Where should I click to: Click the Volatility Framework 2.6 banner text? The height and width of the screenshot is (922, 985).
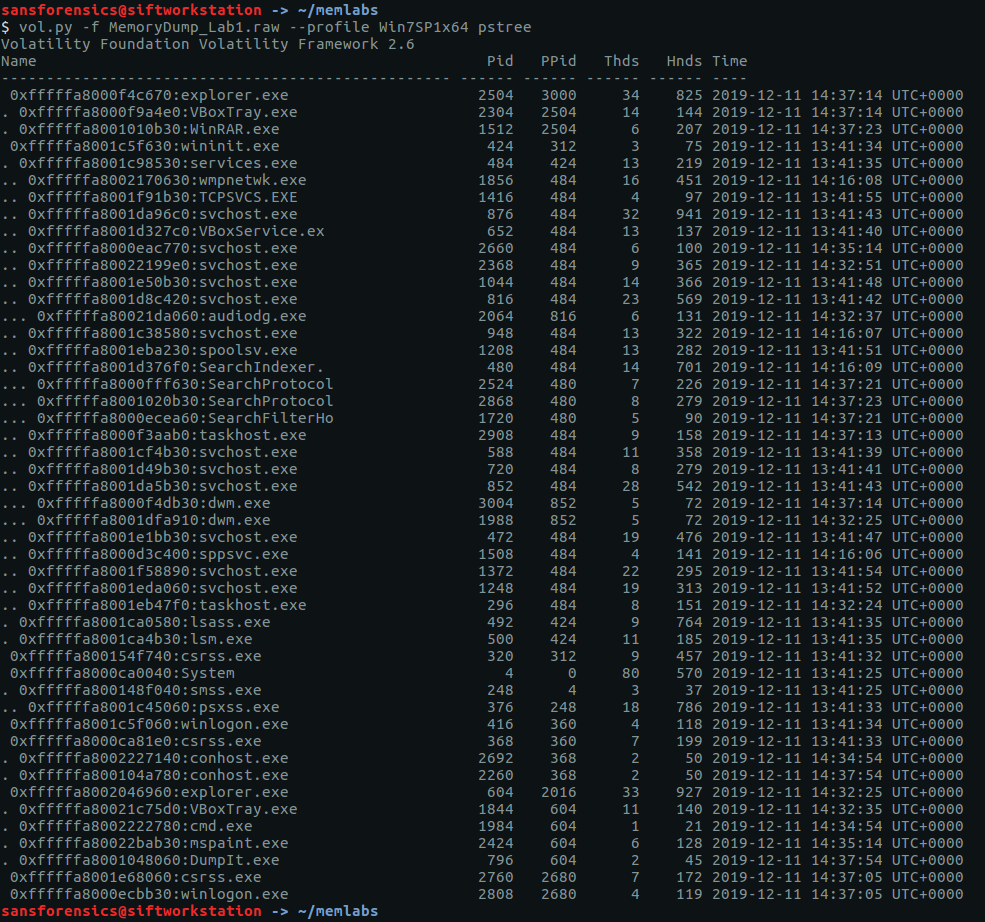208,44
